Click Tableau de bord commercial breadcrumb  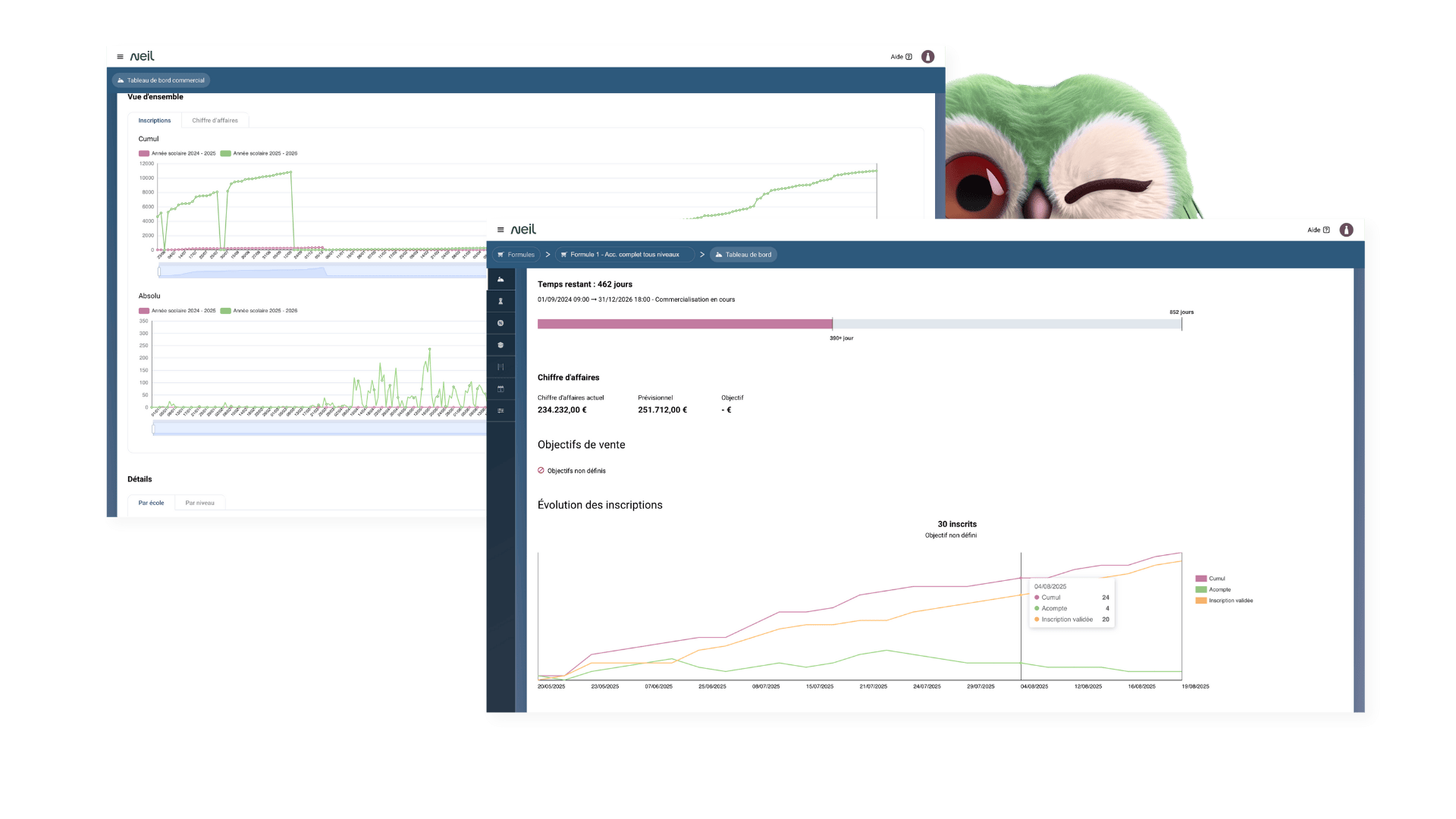(x=161, y=80)
